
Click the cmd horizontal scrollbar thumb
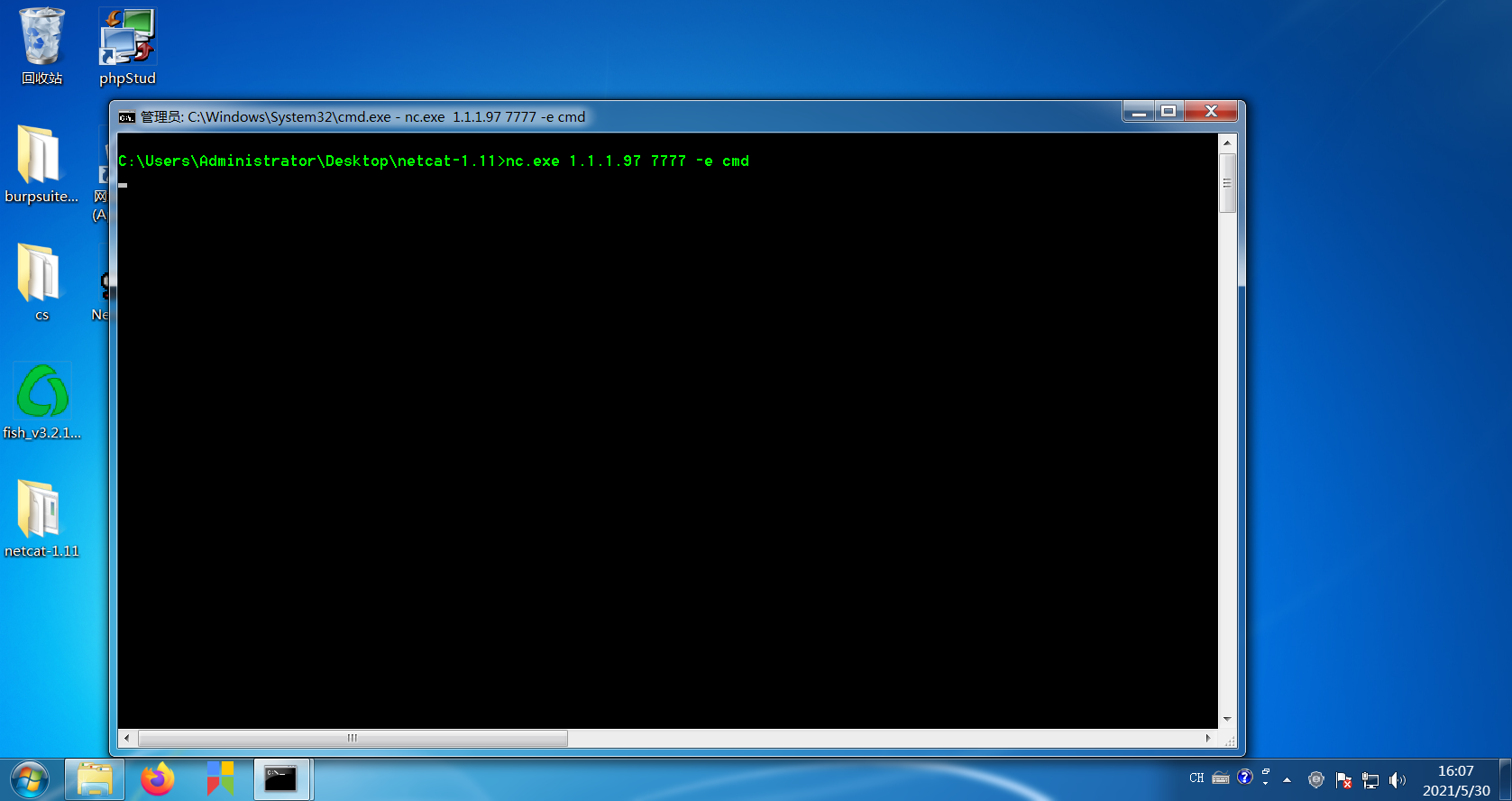(353, 738)
